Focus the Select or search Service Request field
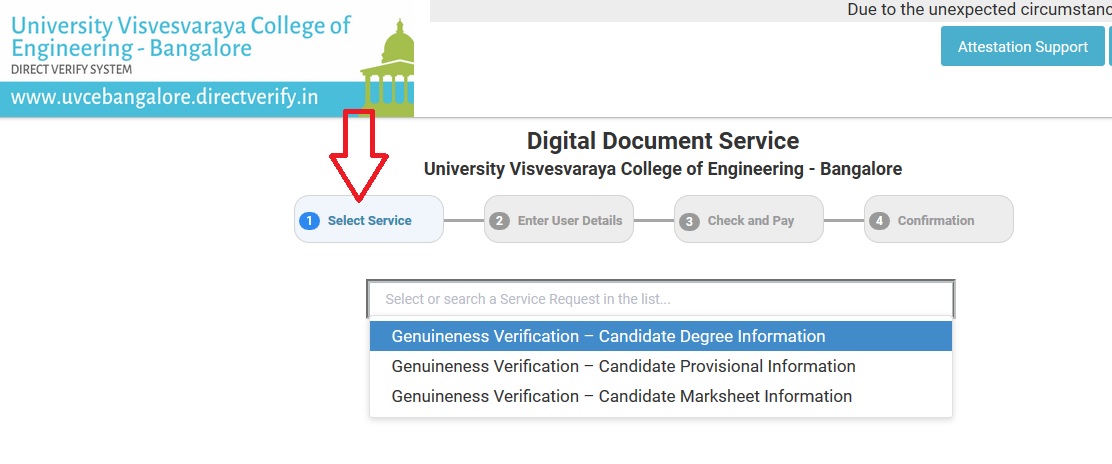 click(661, 299)
